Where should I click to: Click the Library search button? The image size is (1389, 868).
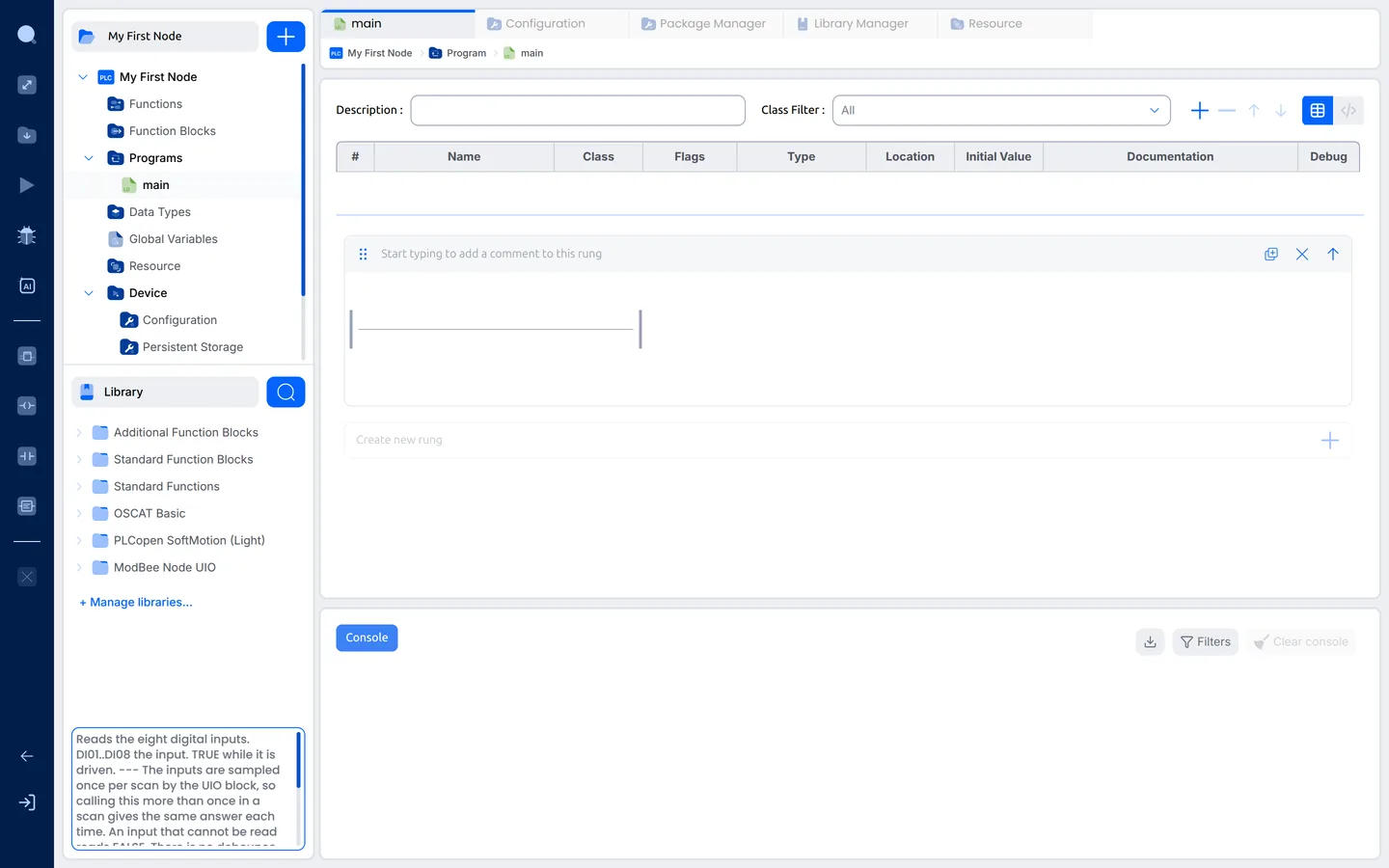pos(286,392)
